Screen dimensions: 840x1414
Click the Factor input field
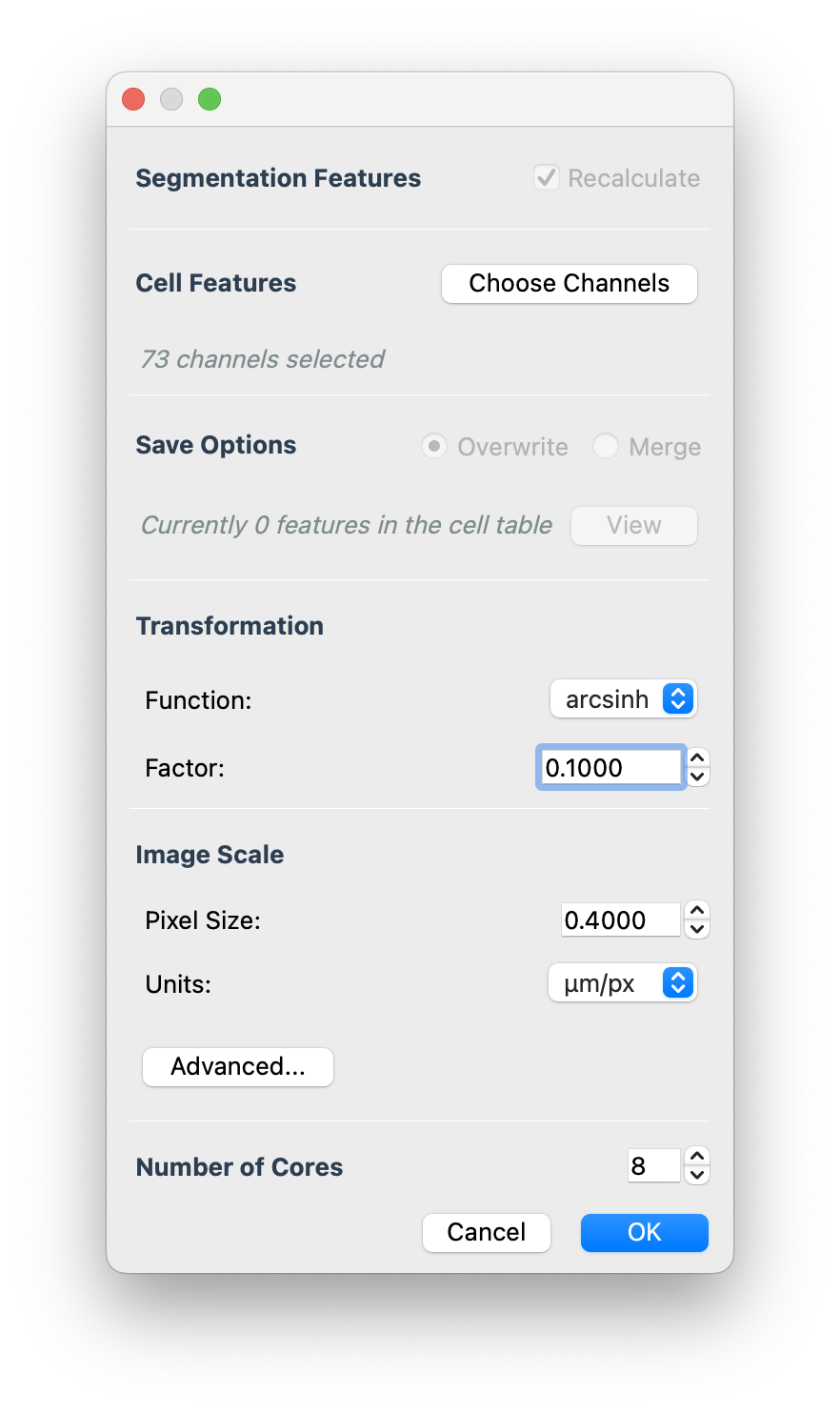point(610,767)
